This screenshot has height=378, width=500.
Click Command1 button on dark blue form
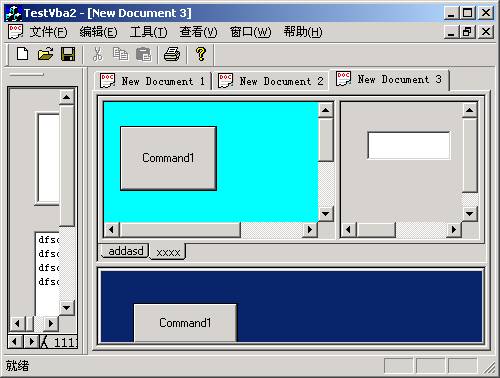[x=185, y=323]
